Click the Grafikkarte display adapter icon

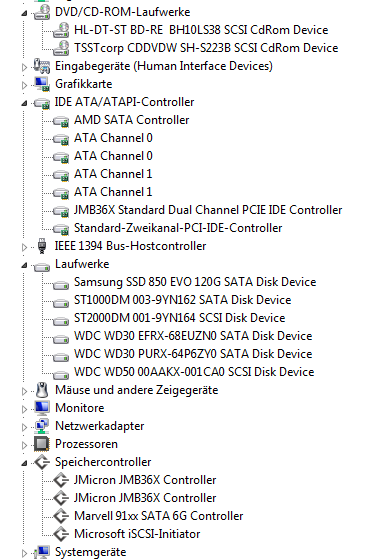click(x=42, y=84)
